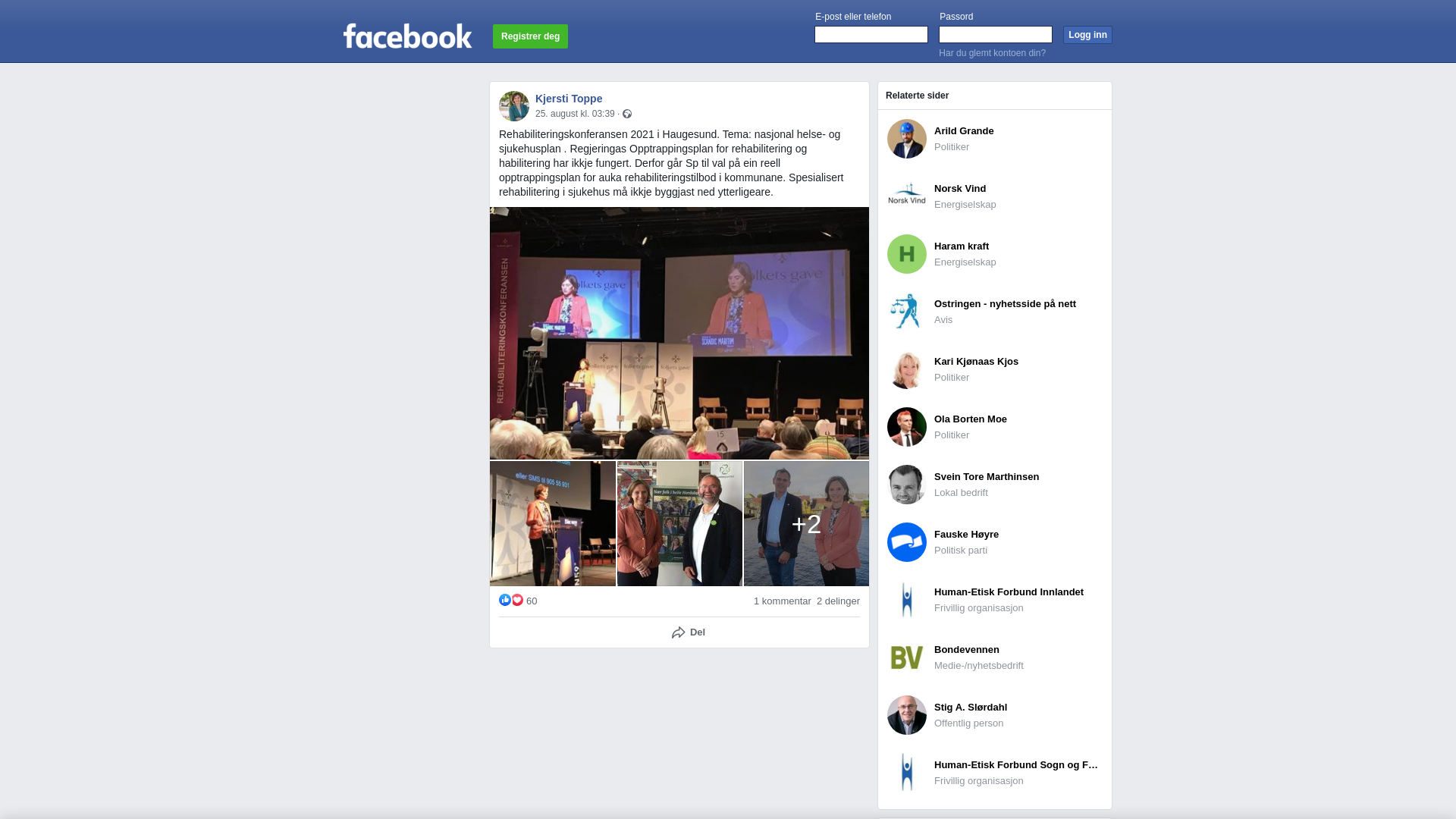
Task: Focus the Passord input field
Action: click(x=996, y=34)
